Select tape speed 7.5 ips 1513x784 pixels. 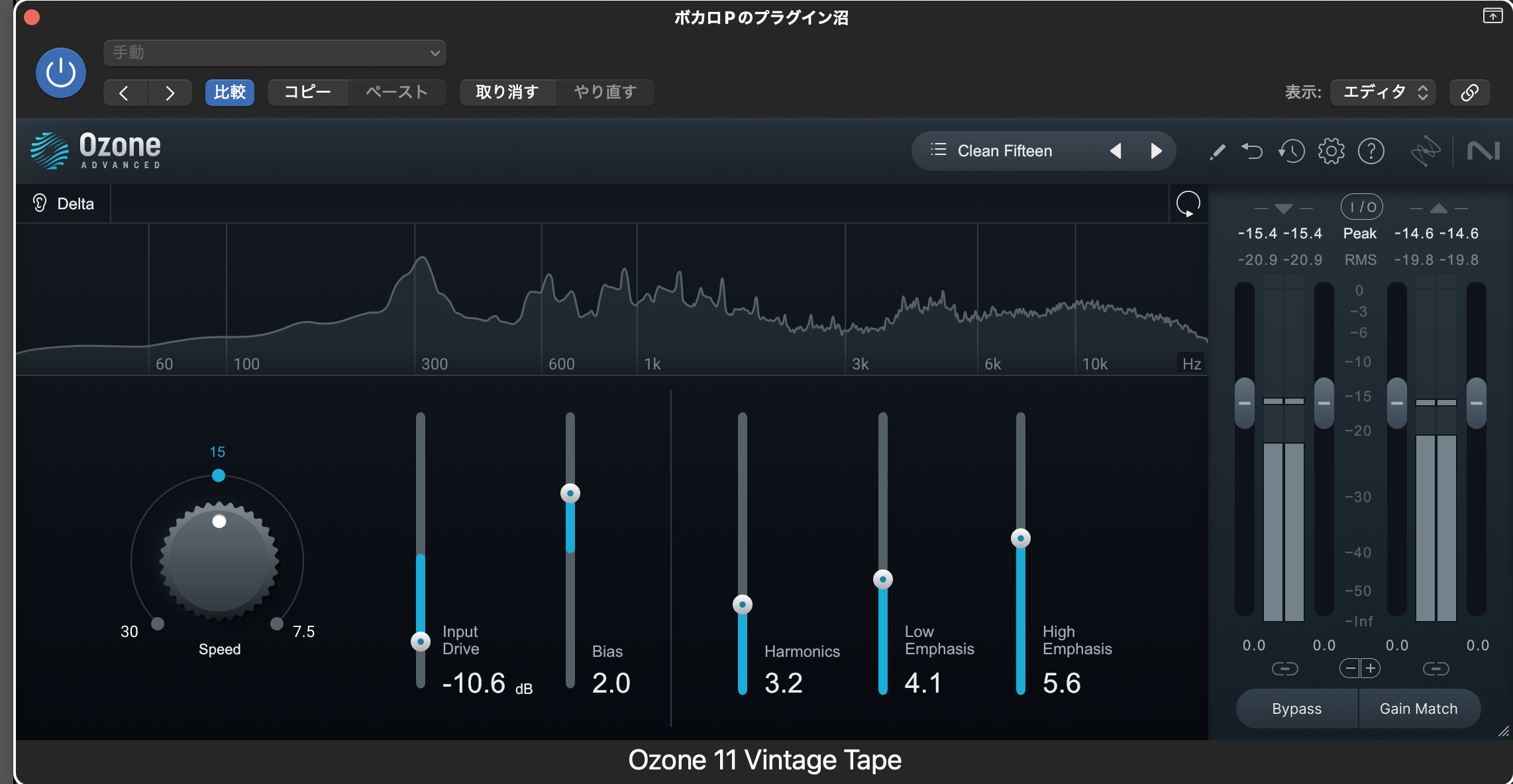[277, 623]
